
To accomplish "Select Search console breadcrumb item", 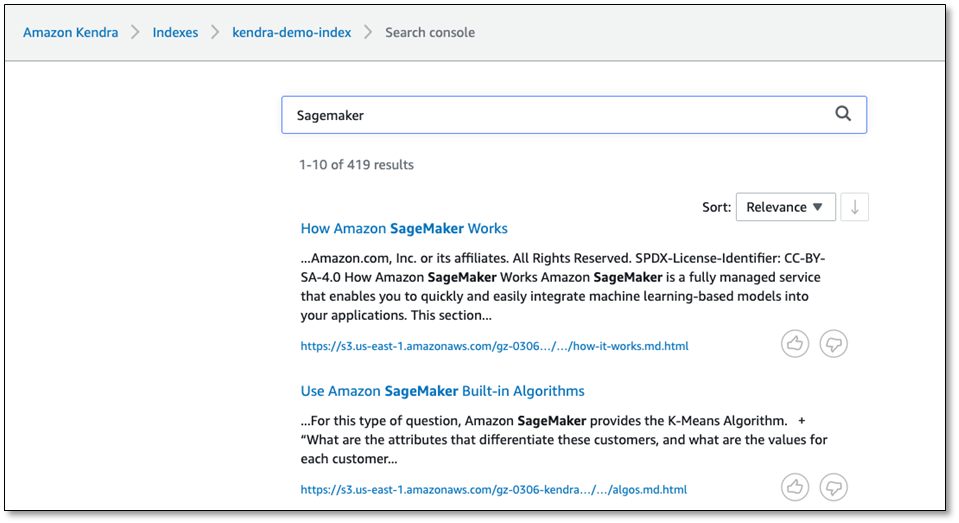I will [430, 32].
